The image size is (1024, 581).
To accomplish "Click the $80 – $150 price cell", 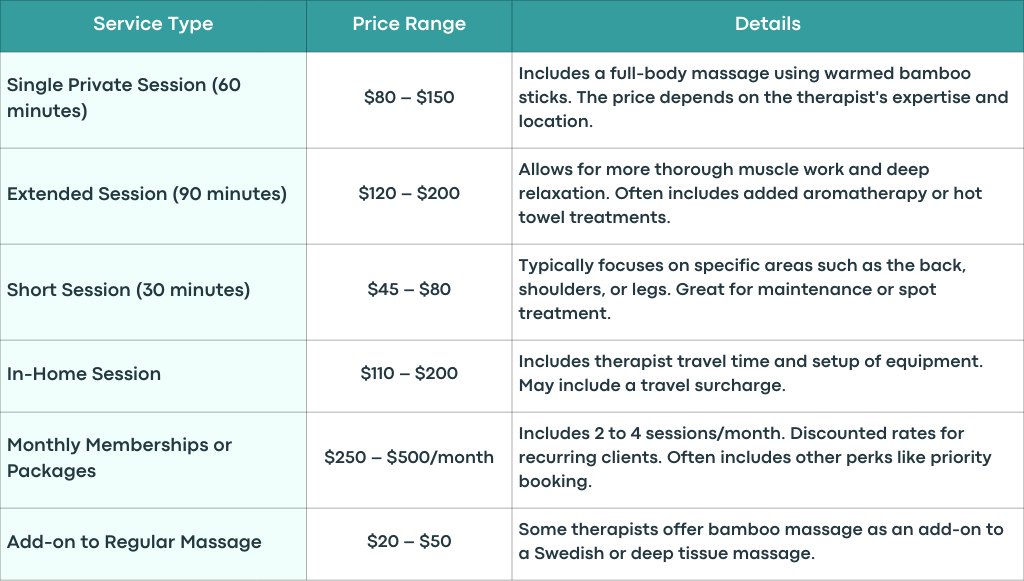I will tap(409, 100).
